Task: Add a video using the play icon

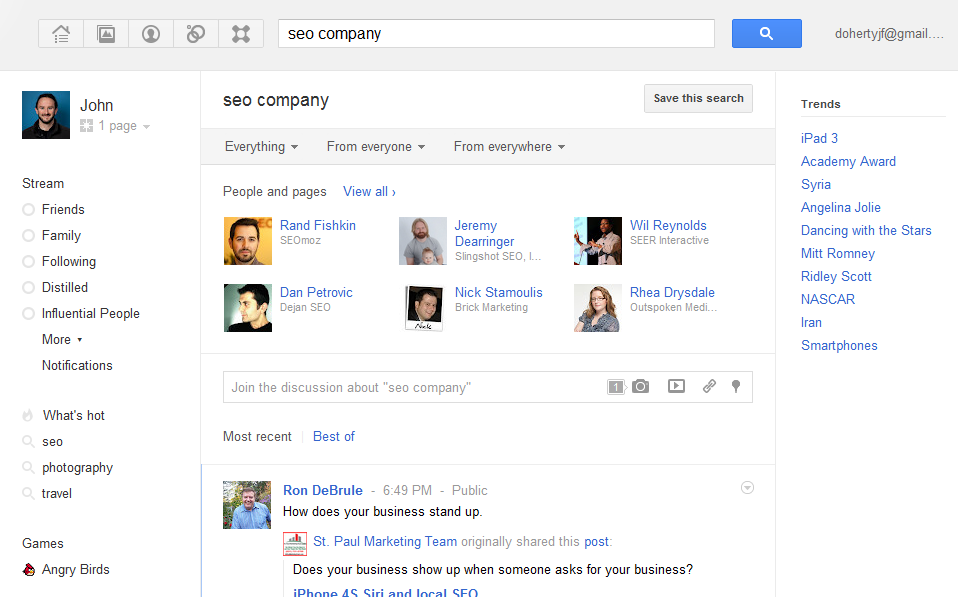Action: [x=676, y=386]
